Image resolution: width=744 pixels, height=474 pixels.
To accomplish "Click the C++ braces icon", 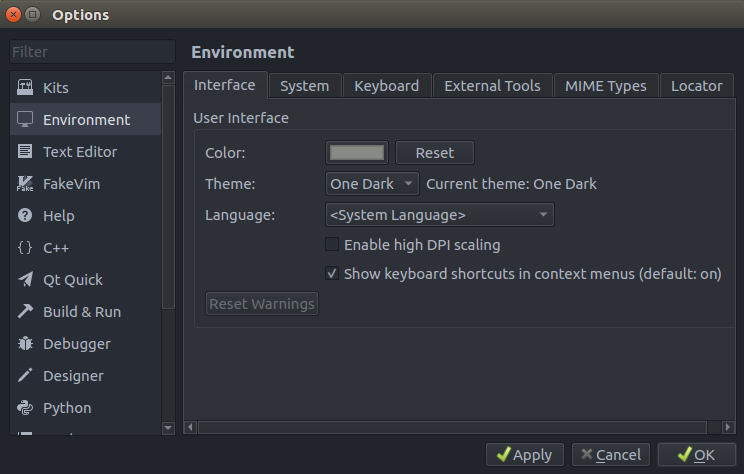I will [x=25, y=247].
